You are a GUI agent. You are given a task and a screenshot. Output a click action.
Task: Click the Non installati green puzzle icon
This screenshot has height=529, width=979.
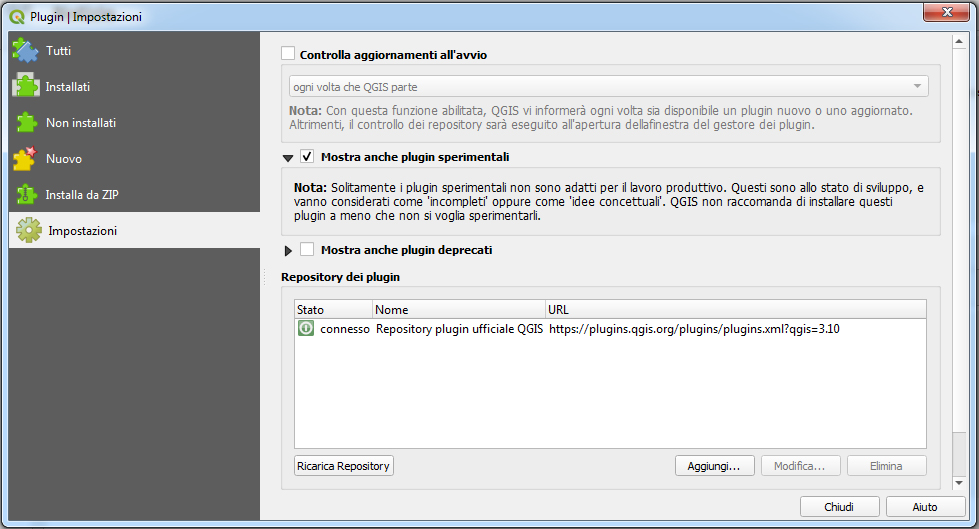point(26,122)
